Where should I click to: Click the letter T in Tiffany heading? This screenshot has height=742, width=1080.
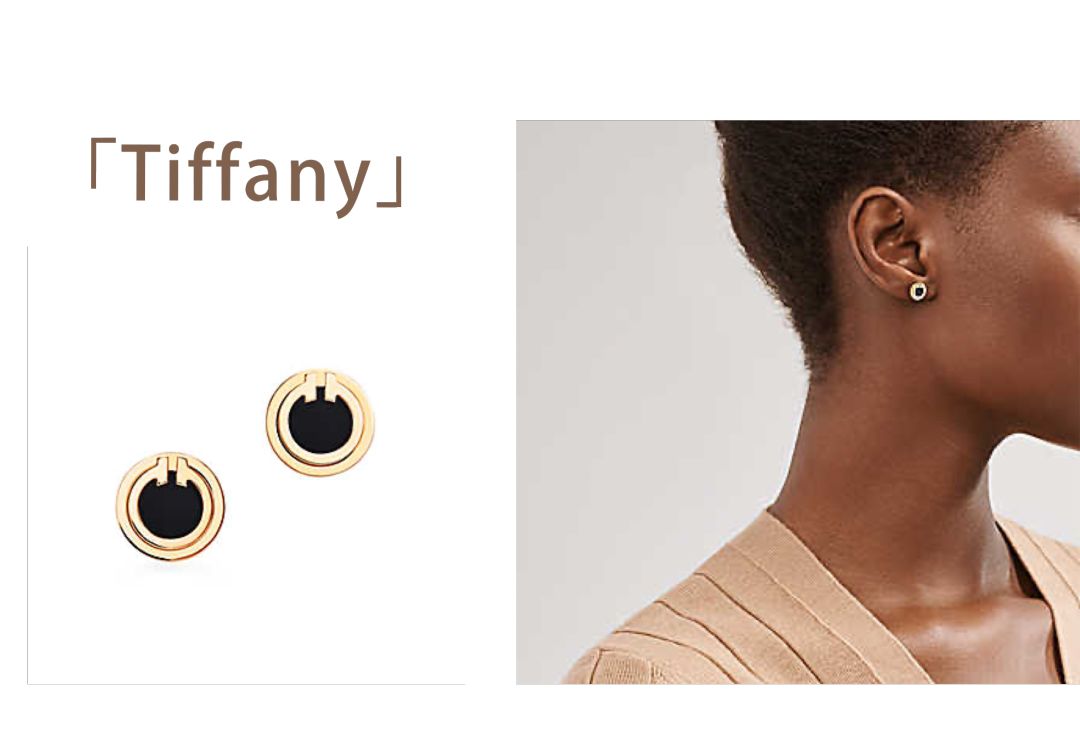click(143, 172)
